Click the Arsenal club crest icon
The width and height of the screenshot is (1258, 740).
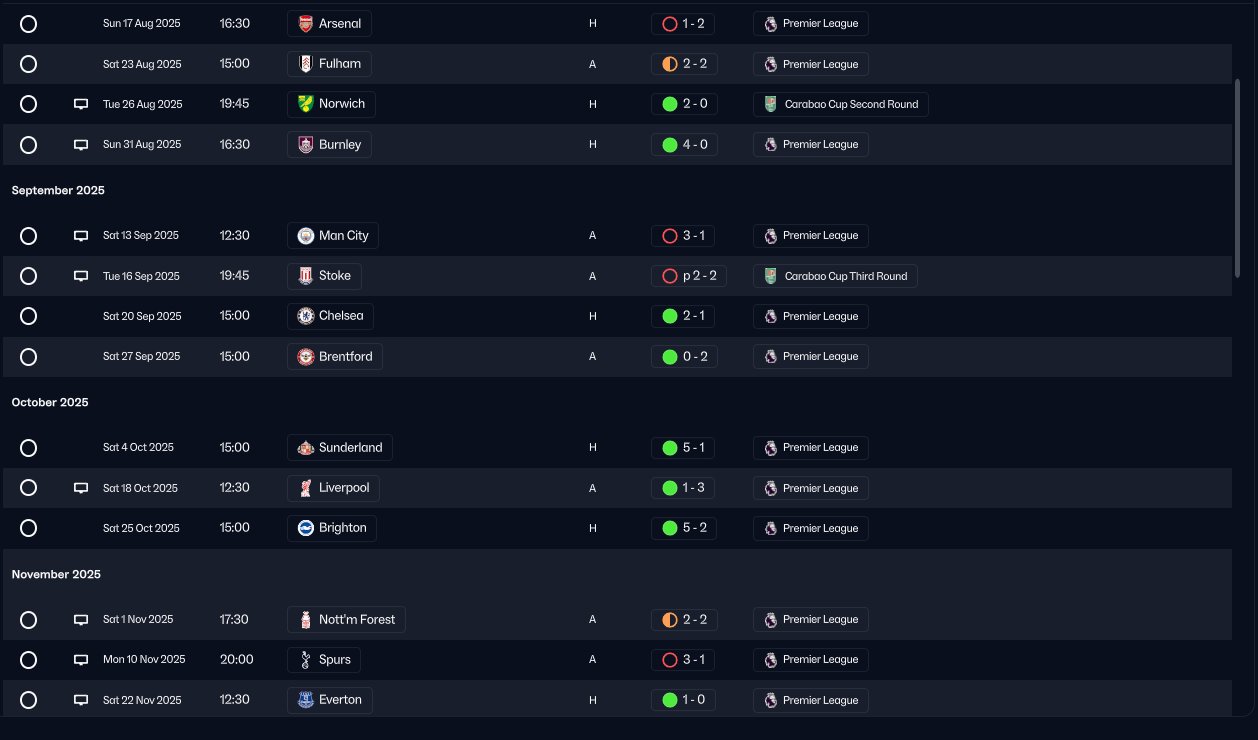(x=306, y=23)
